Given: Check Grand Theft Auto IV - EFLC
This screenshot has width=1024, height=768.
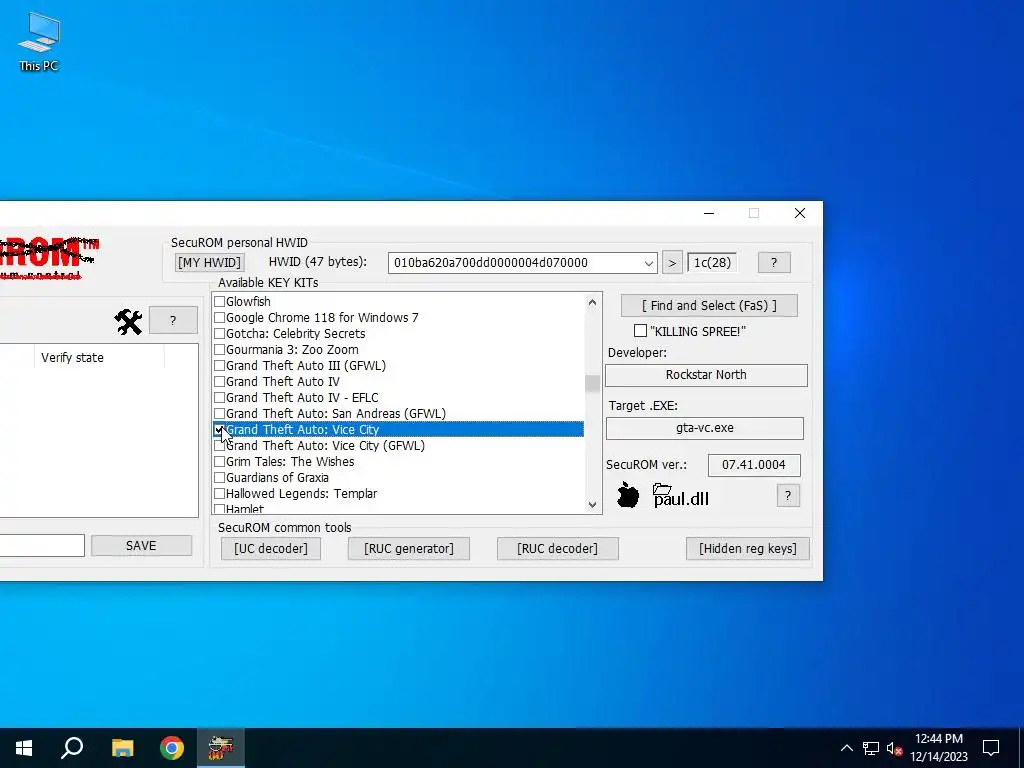Looking at the screenshot, I should pos(219,398).
